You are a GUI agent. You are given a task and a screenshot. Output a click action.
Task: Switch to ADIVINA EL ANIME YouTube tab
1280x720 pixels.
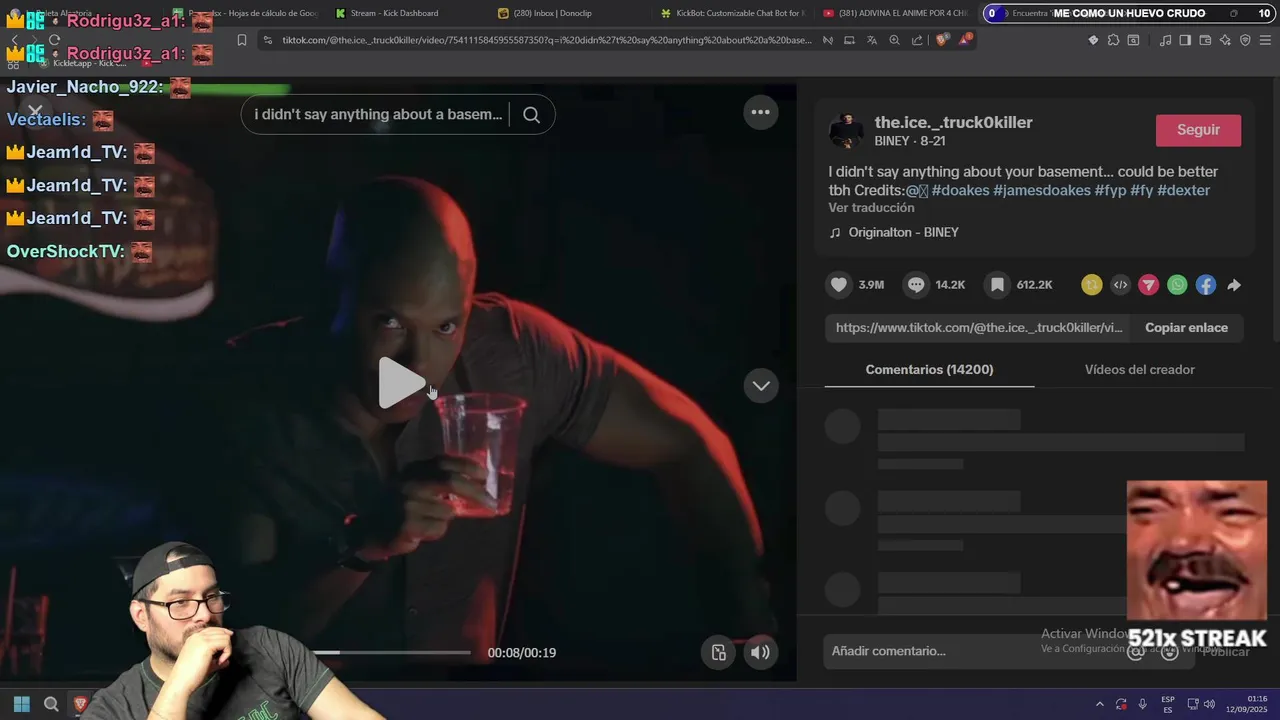(895, 13)
